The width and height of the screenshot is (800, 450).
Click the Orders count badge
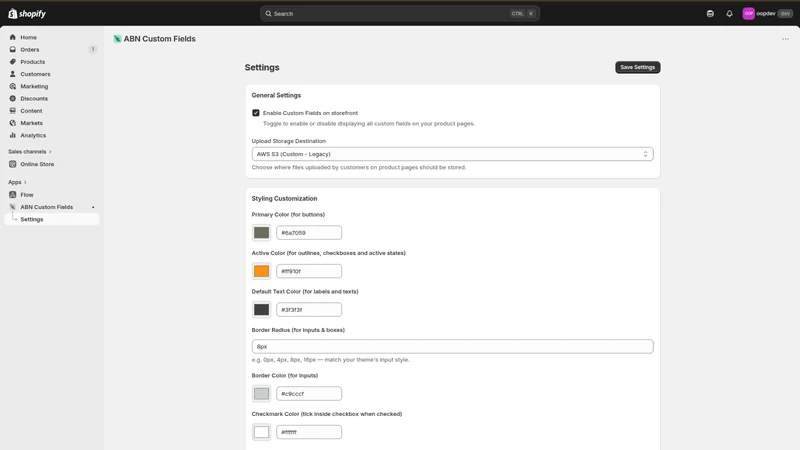(93, 49)
